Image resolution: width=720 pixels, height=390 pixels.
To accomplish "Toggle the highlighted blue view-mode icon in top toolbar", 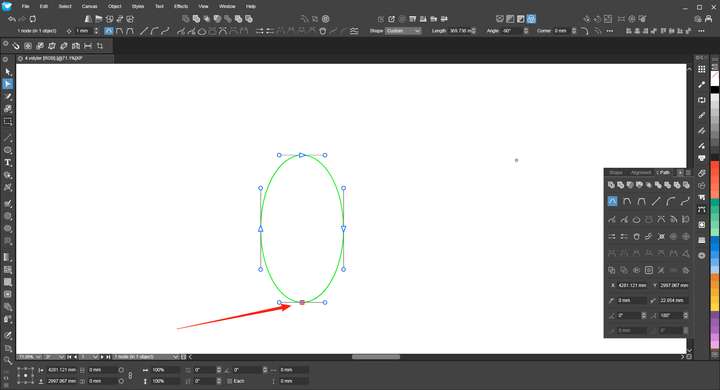I will tap(531, 19).
